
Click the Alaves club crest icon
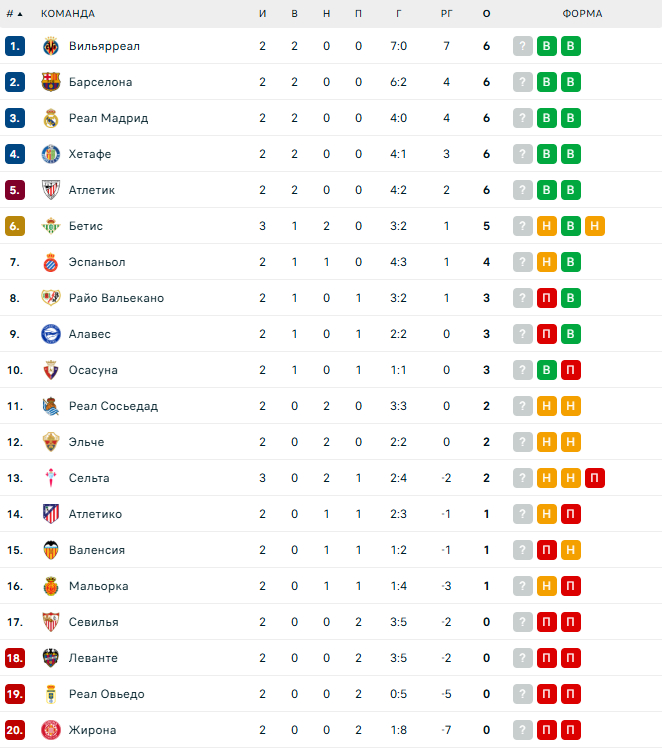tap(51, 334)
